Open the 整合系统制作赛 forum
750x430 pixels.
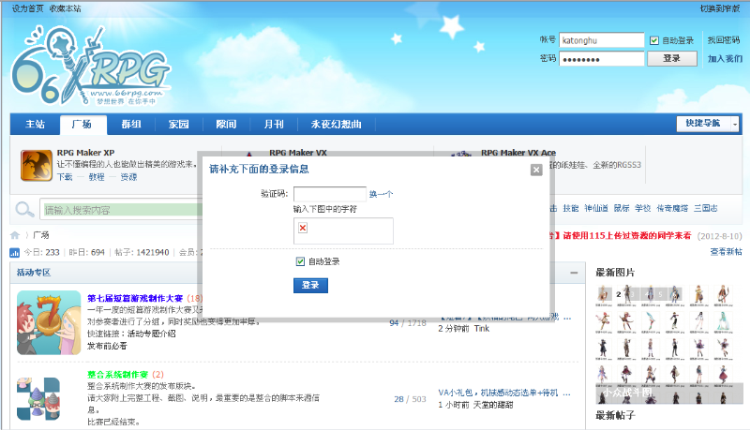point(118,375)
